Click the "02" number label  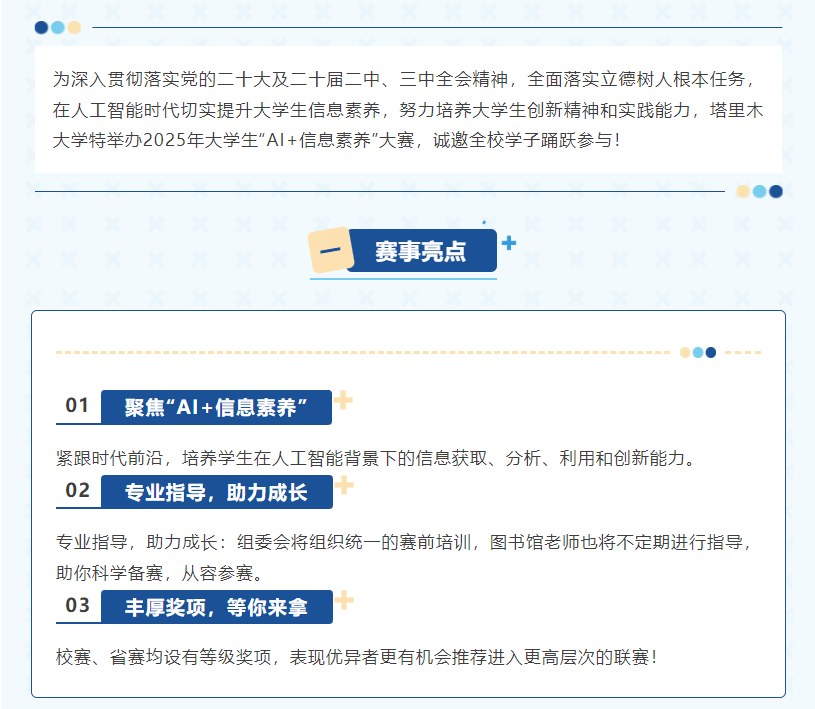[x=78, y=491]
